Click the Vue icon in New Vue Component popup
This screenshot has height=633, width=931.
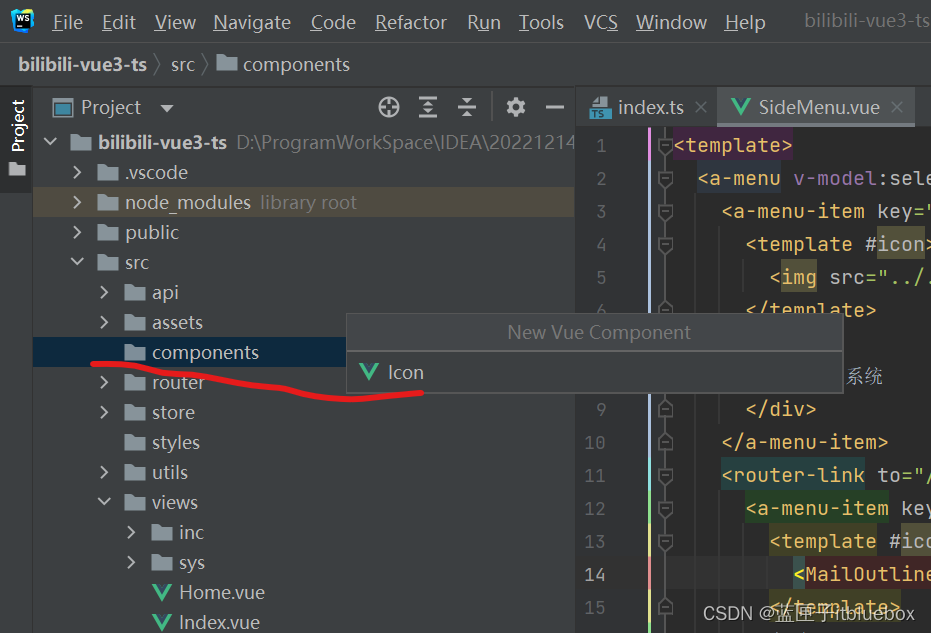(x=369, y=372)
